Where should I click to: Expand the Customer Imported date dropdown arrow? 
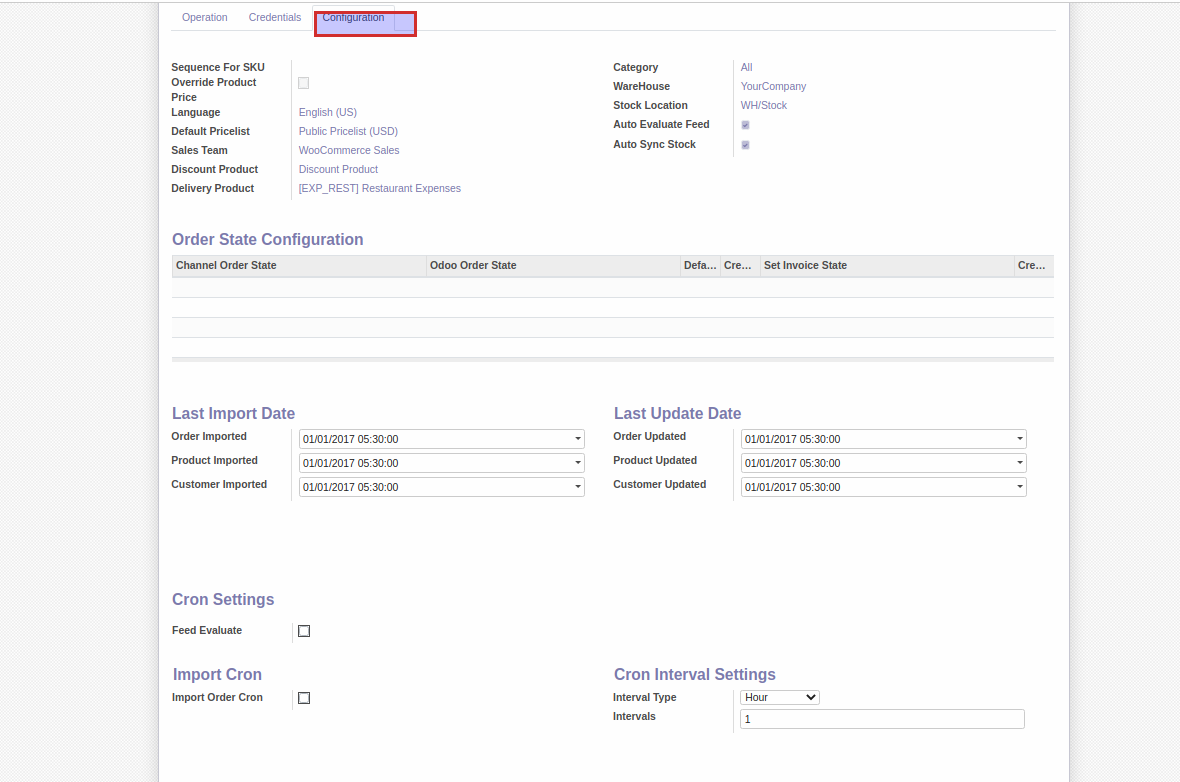578,487
